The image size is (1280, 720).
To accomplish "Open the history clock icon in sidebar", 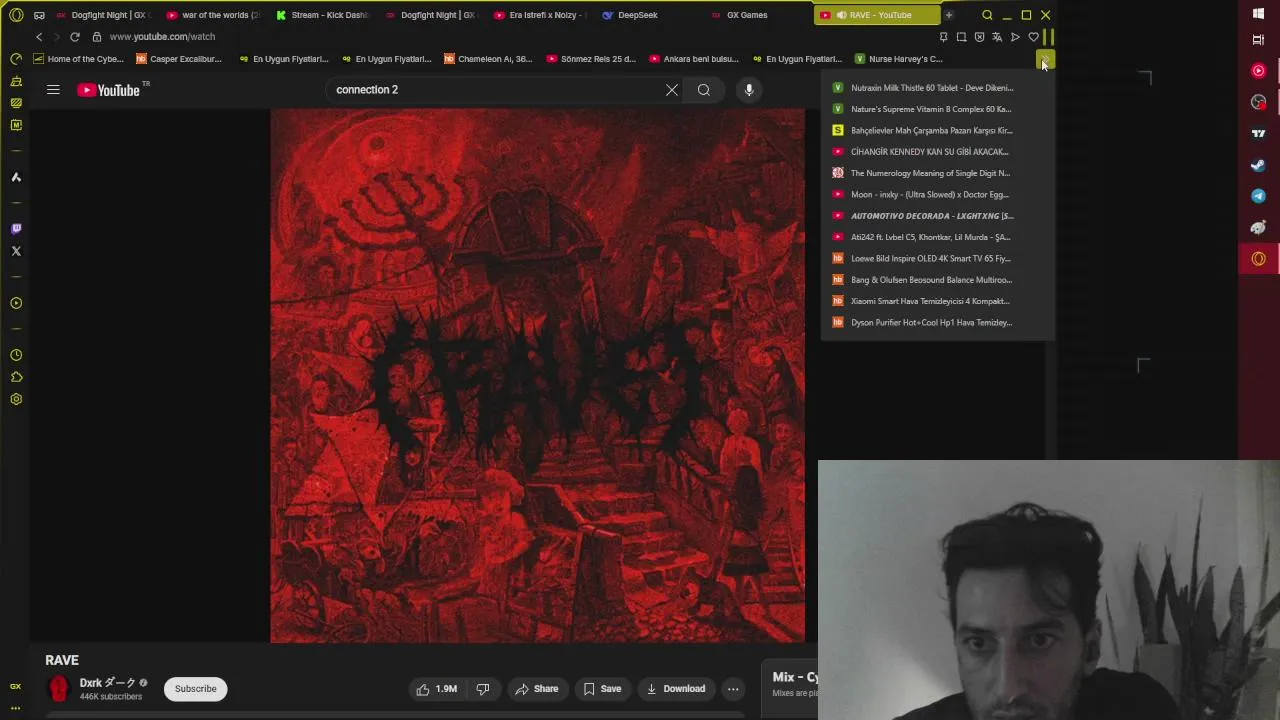I will pyautogui.click(x=16, y=355).
